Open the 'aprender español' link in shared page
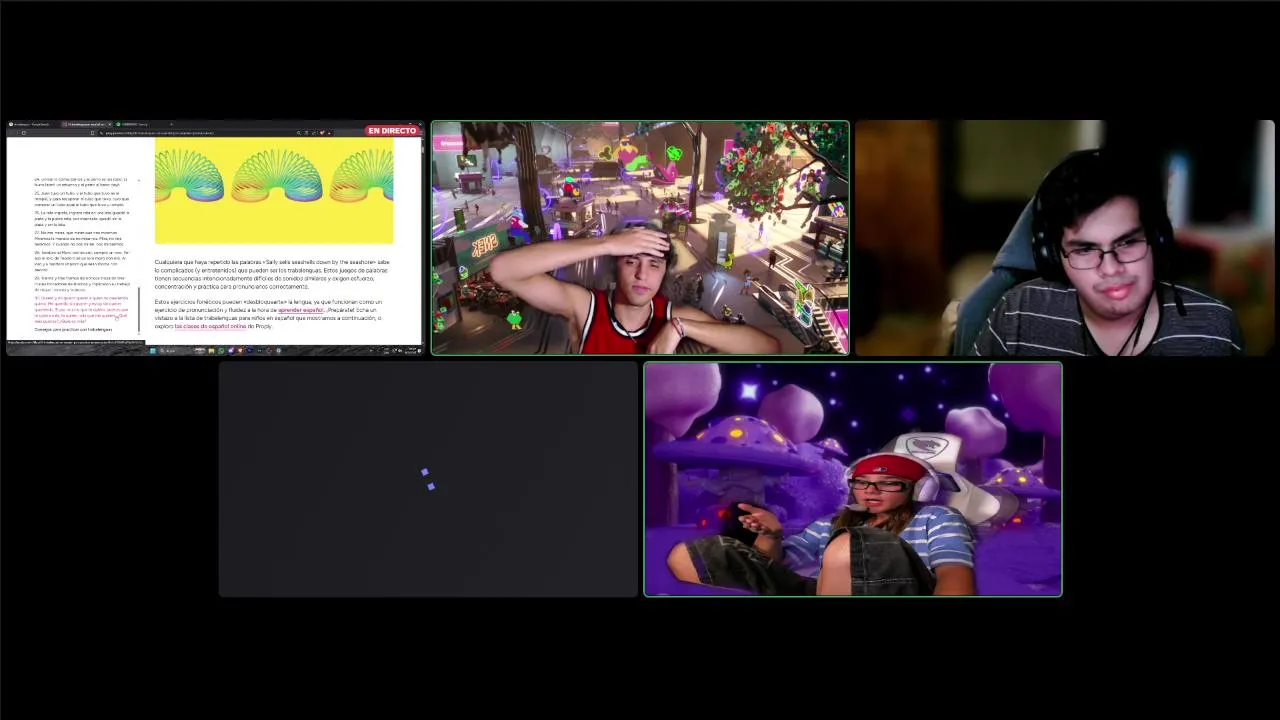 coord(301,310)
